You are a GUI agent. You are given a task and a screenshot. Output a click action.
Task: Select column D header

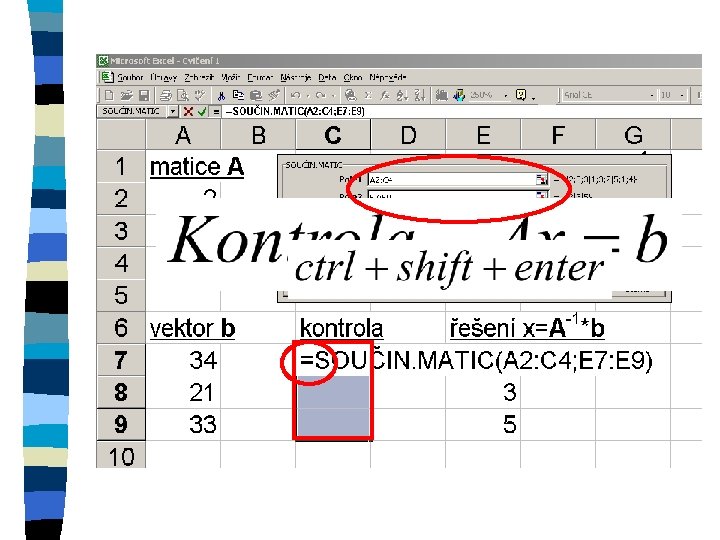click(408, 135)
